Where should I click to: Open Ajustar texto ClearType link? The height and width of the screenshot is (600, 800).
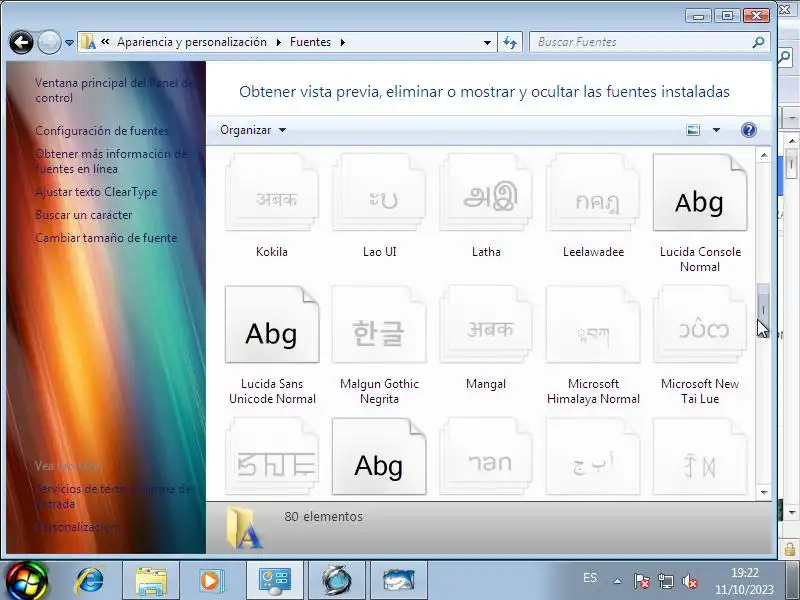pos(96,192)
